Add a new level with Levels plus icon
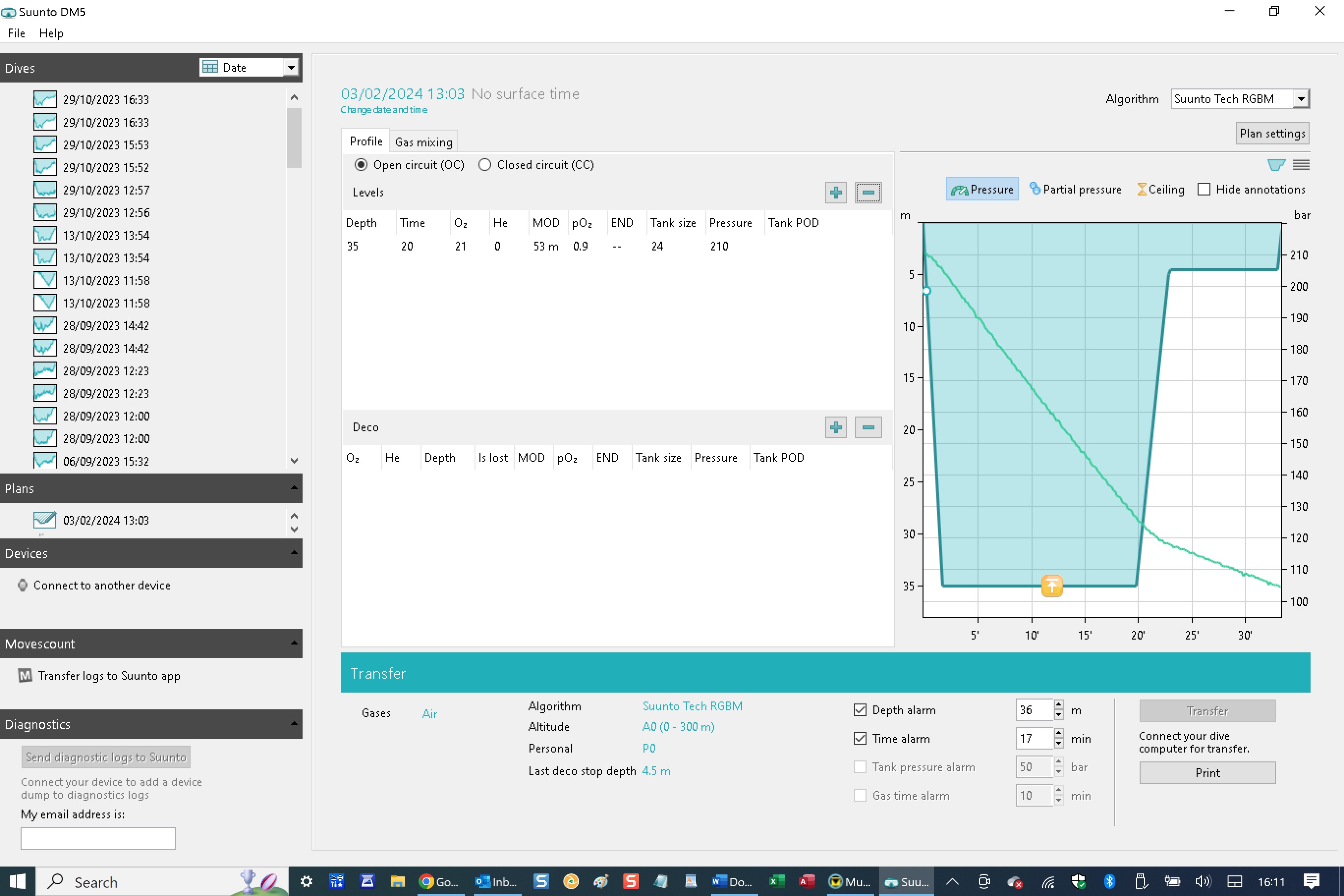1344x896 pixels. (836, 193)
